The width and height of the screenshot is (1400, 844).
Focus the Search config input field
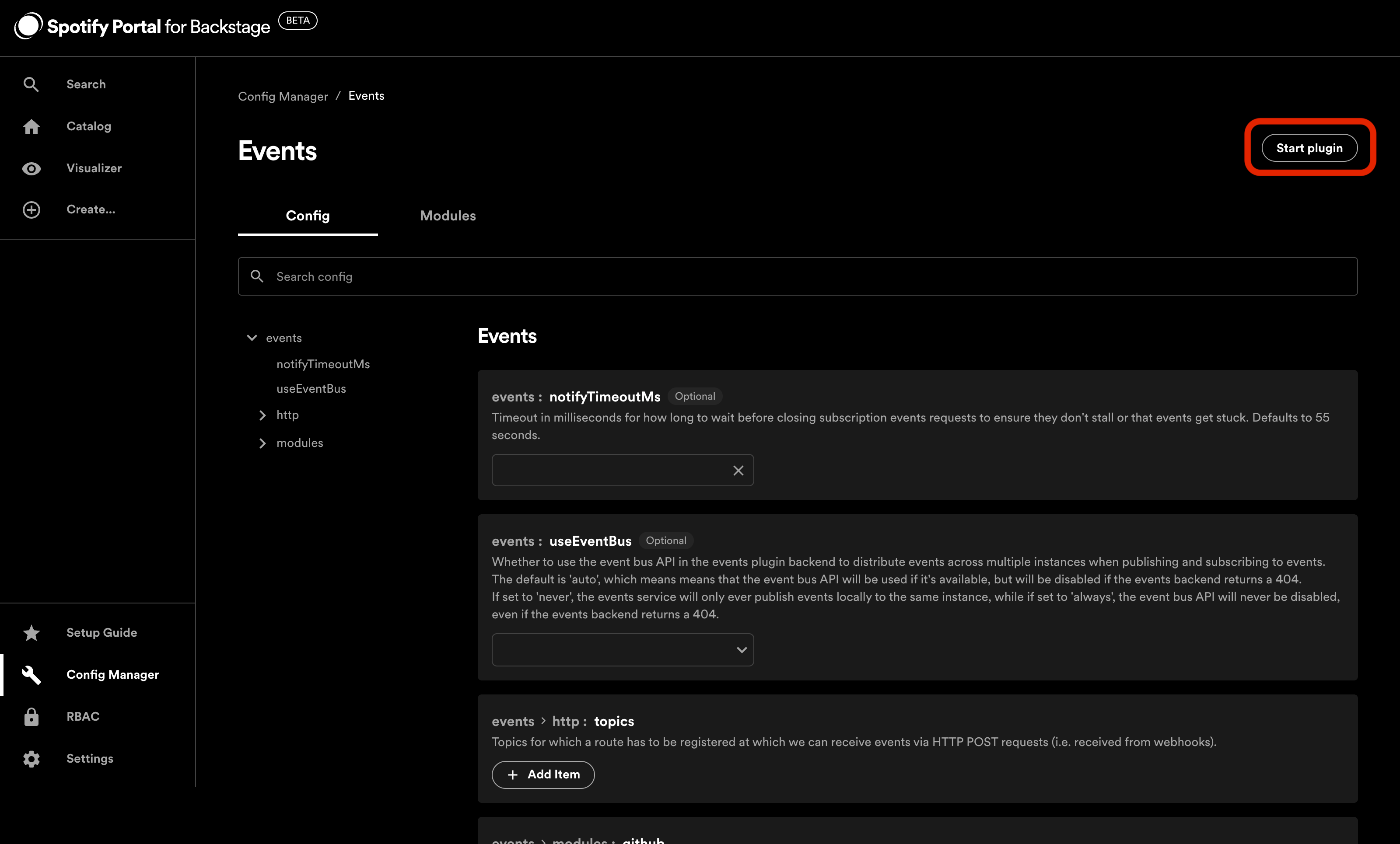[x=798, y=277]
